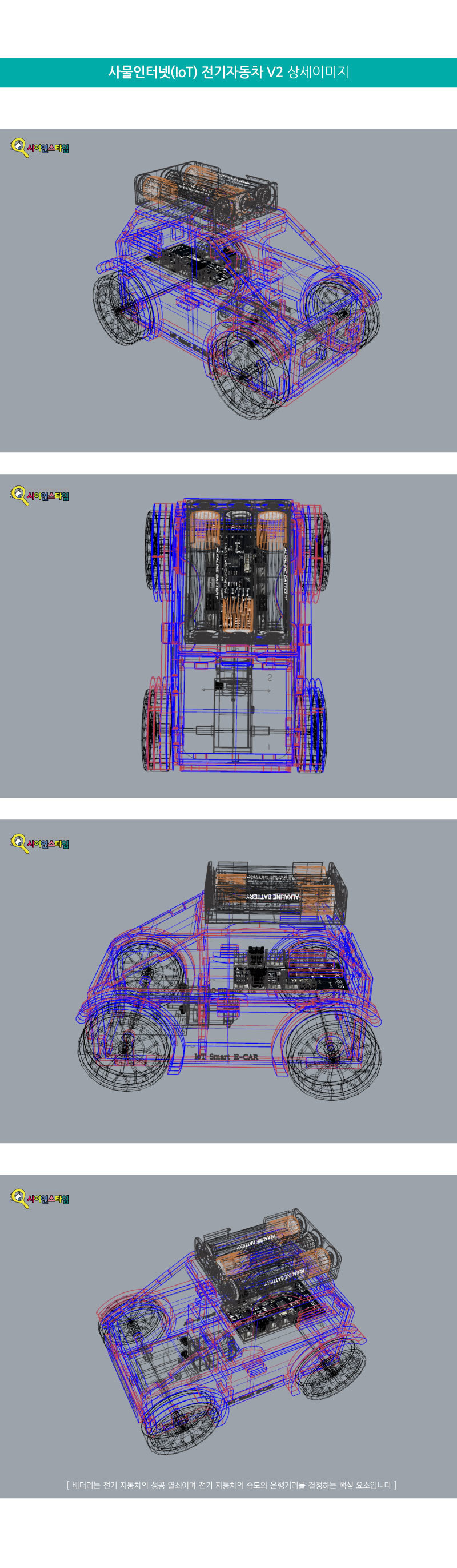
Task: Click the 사이언스타임 logo in the first image
Action: [x=39, y=148]
